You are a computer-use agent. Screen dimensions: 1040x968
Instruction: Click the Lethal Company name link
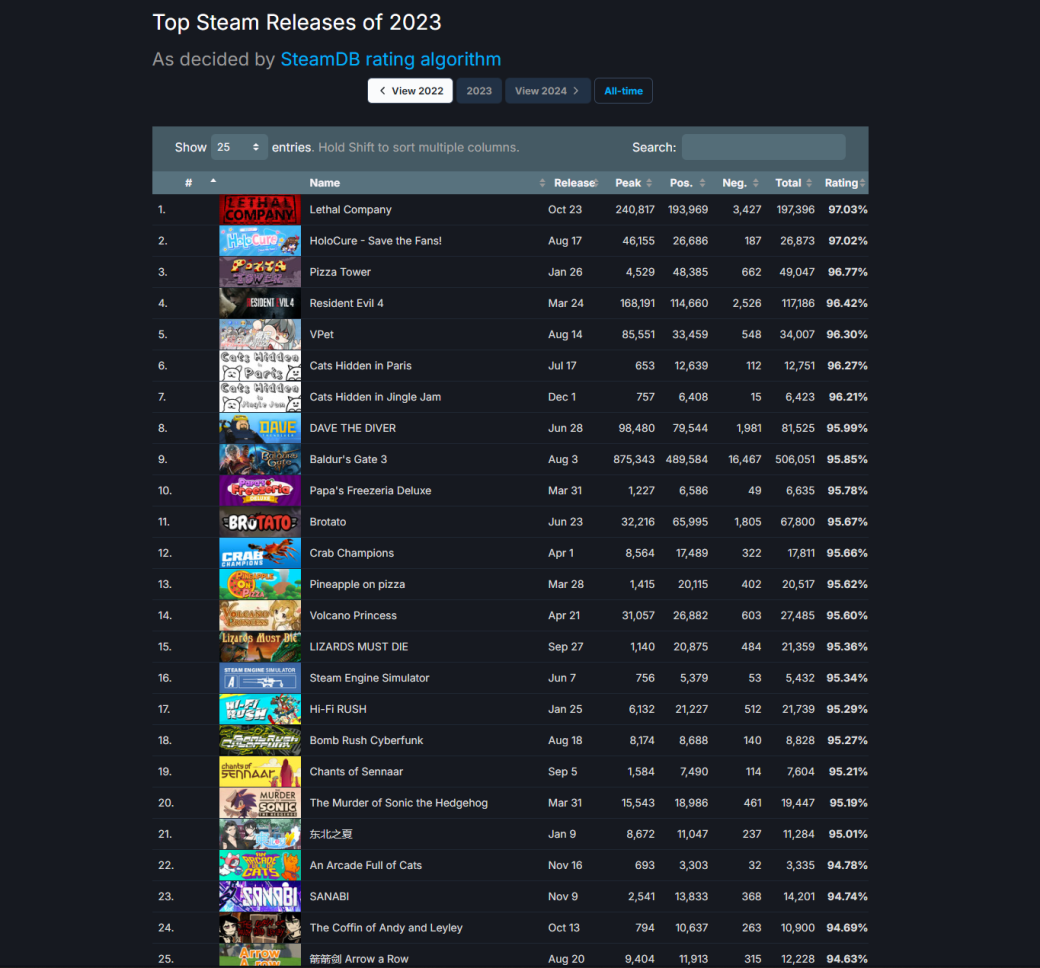[350, 210]
